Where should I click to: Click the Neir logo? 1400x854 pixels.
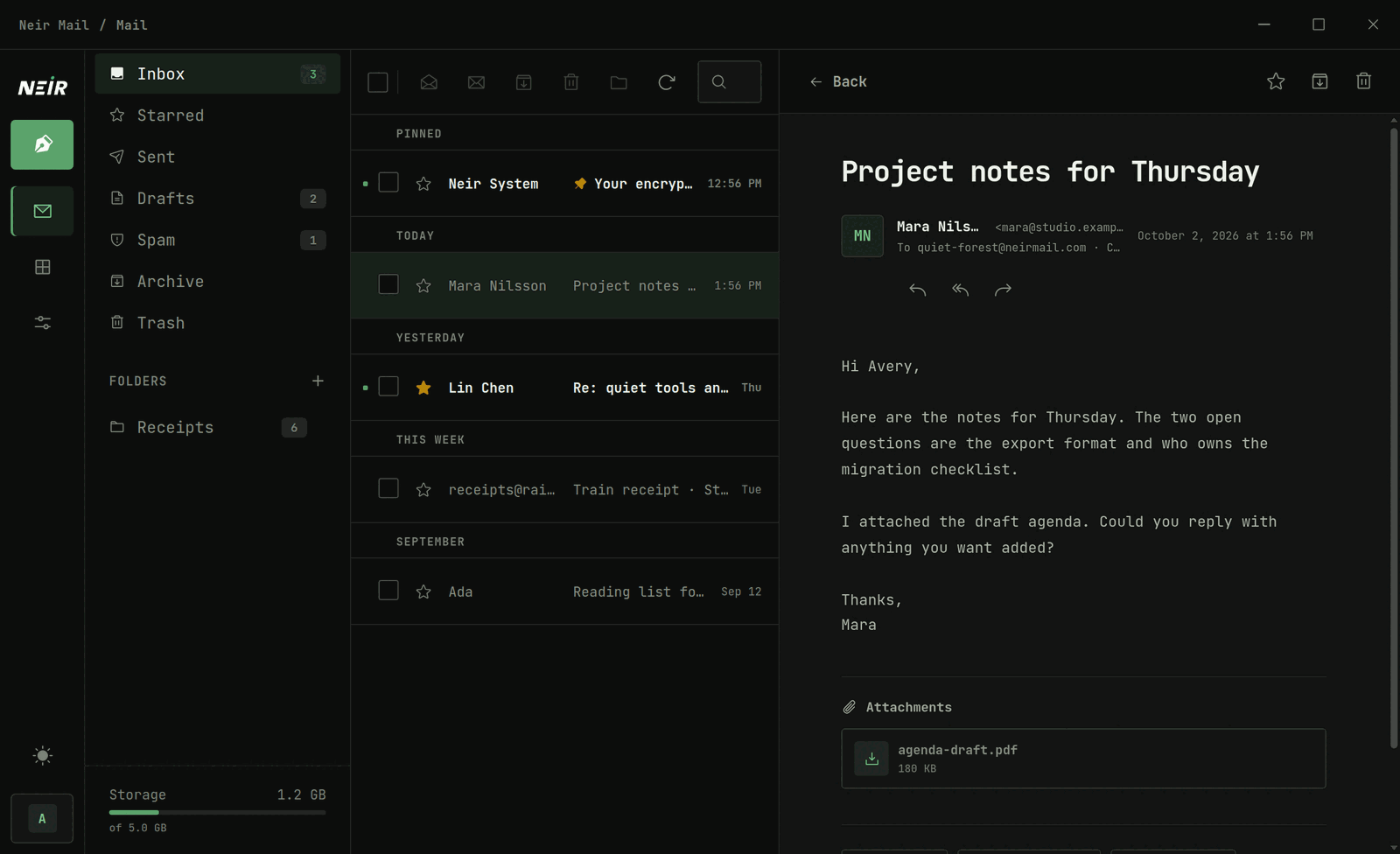tap(42, 87)
